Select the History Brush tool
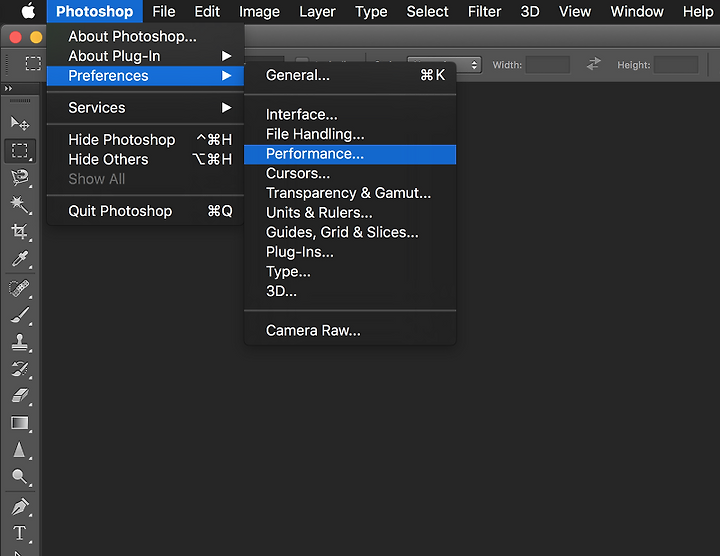 pyautogui.click(x=20, y=369)
